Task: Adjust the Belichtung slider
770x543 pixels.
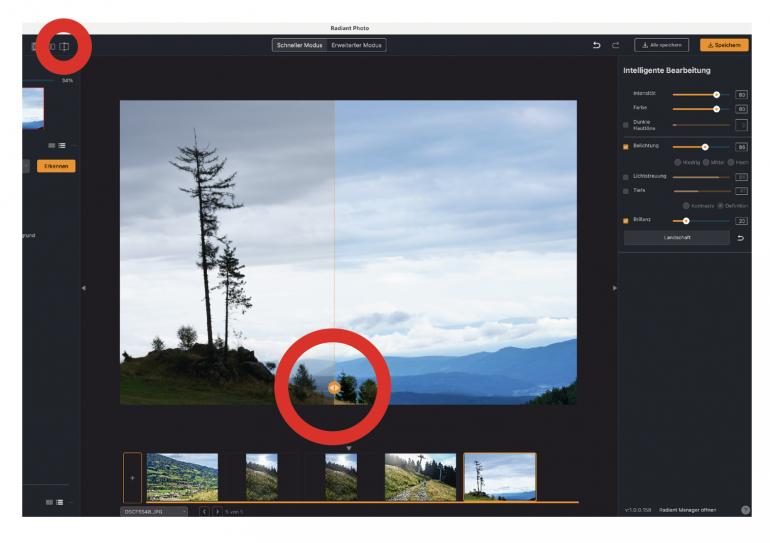Action: coord(701,147)
